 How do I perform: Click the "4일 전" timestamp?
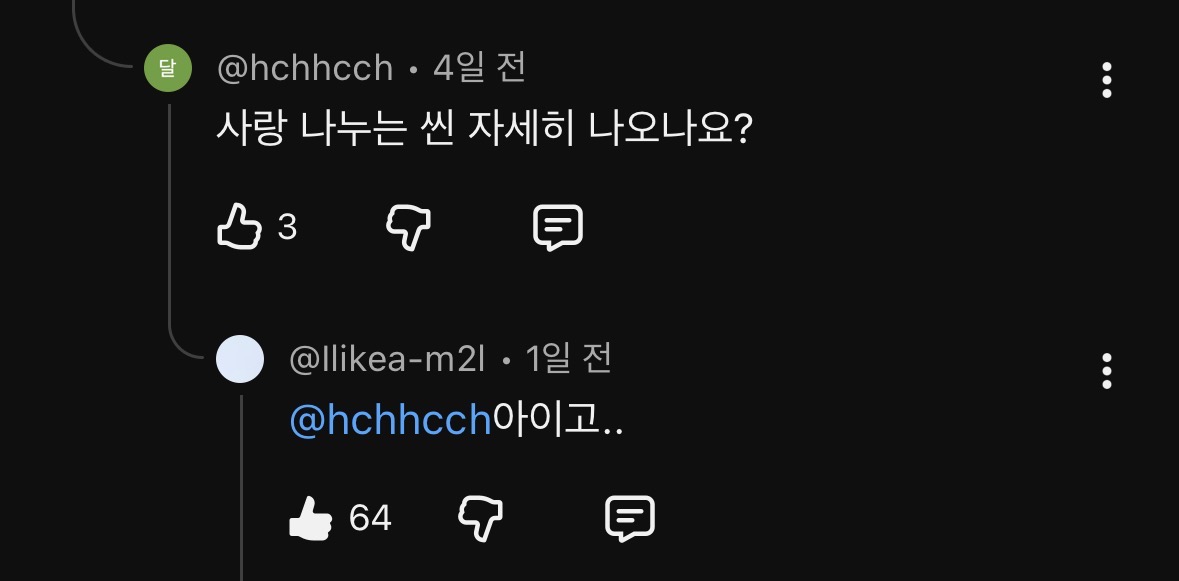tap(479, 68)
